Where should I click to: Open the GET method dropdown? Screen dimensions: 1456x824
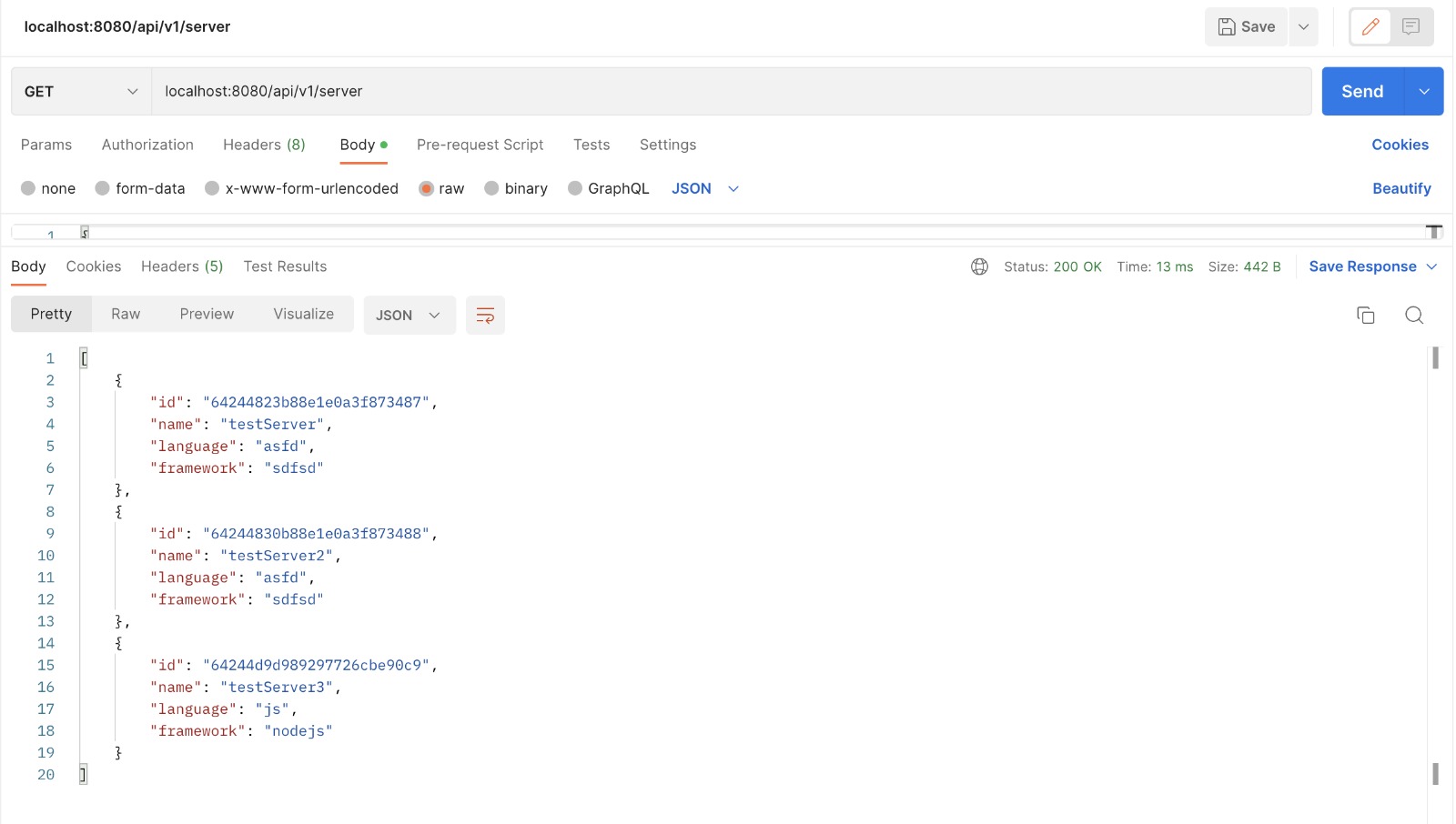(81, 91)
